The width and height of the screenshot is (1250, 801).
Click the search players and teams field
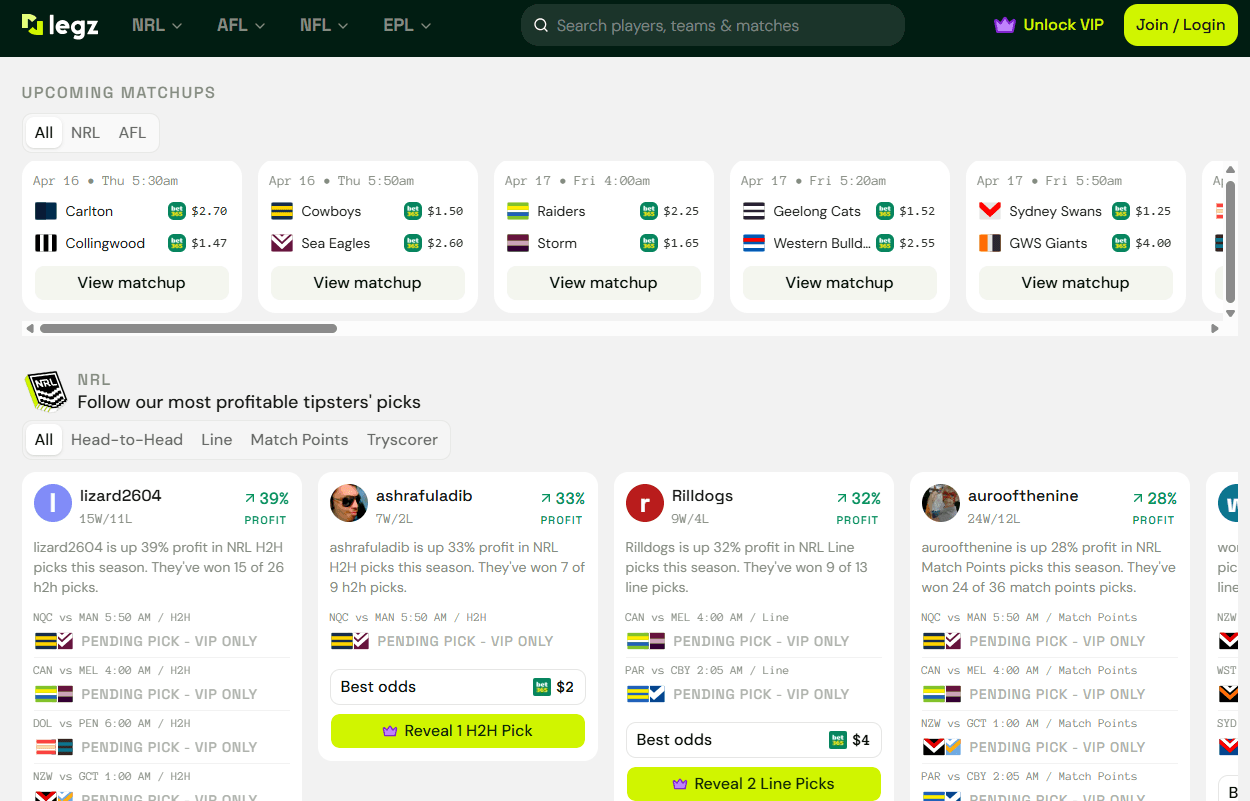(x=712, y=25)
